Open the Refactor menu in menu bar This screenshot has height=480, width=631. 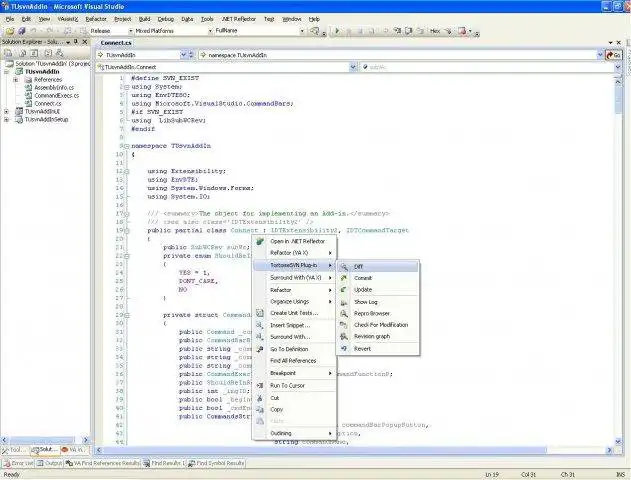[96, 19]
